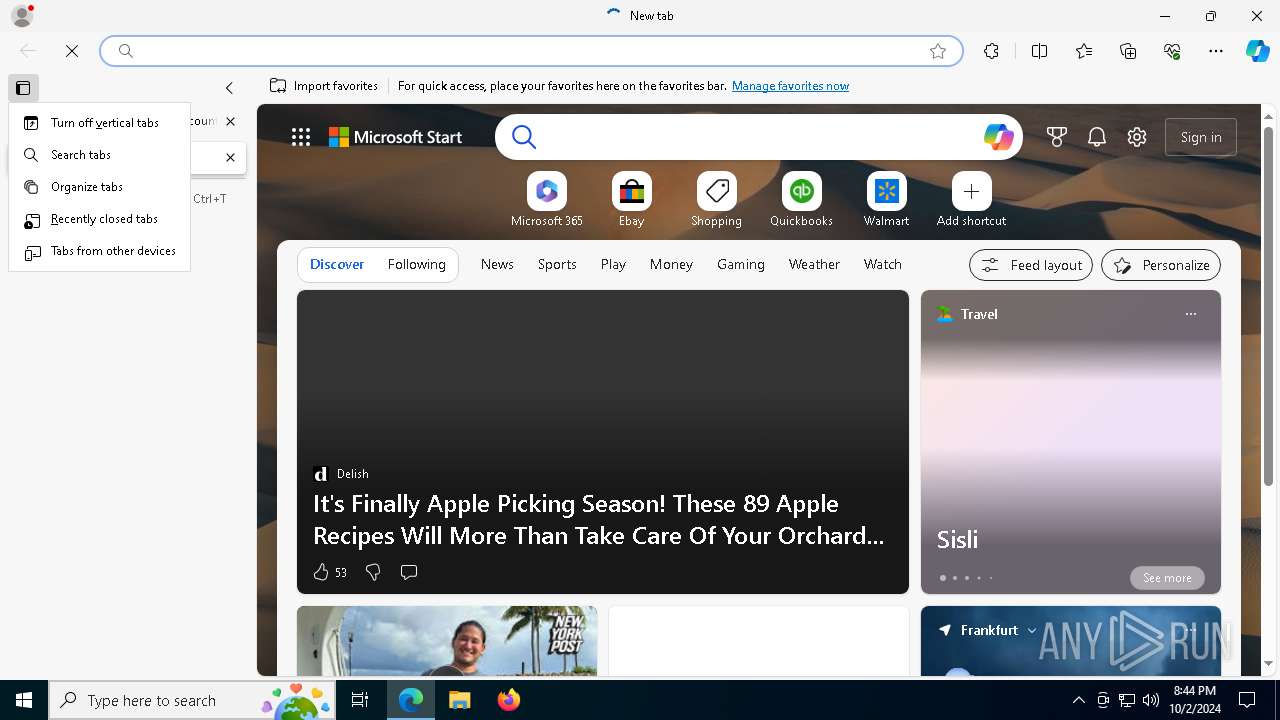Open the Shopping shortcut tile
The height and width of the screenshot is (720, 1280).
click(x=717, y=200)
